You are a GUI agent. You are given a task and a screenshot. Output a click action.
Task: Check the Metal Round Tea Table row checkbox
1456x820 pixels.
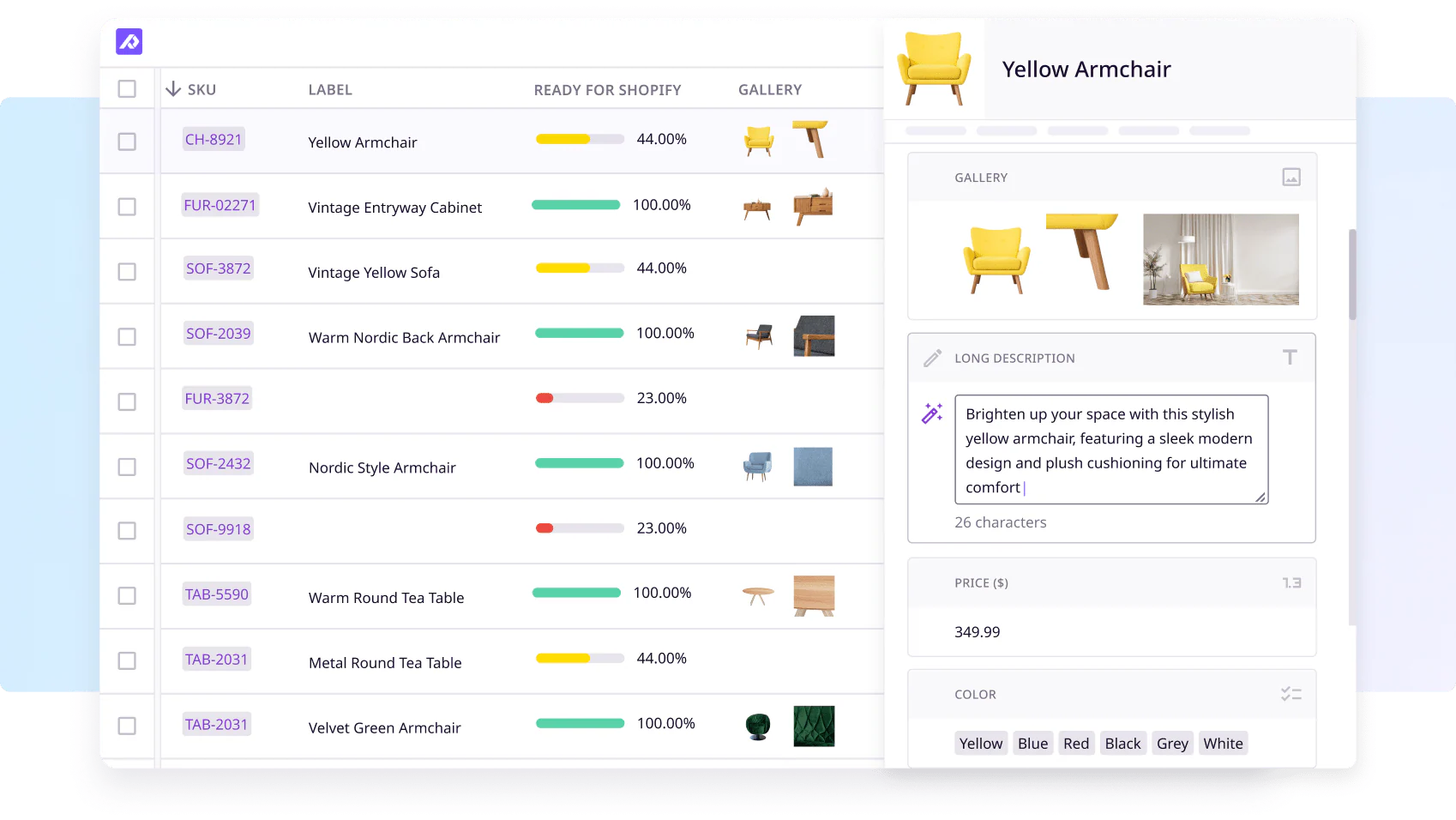(127, 660)
